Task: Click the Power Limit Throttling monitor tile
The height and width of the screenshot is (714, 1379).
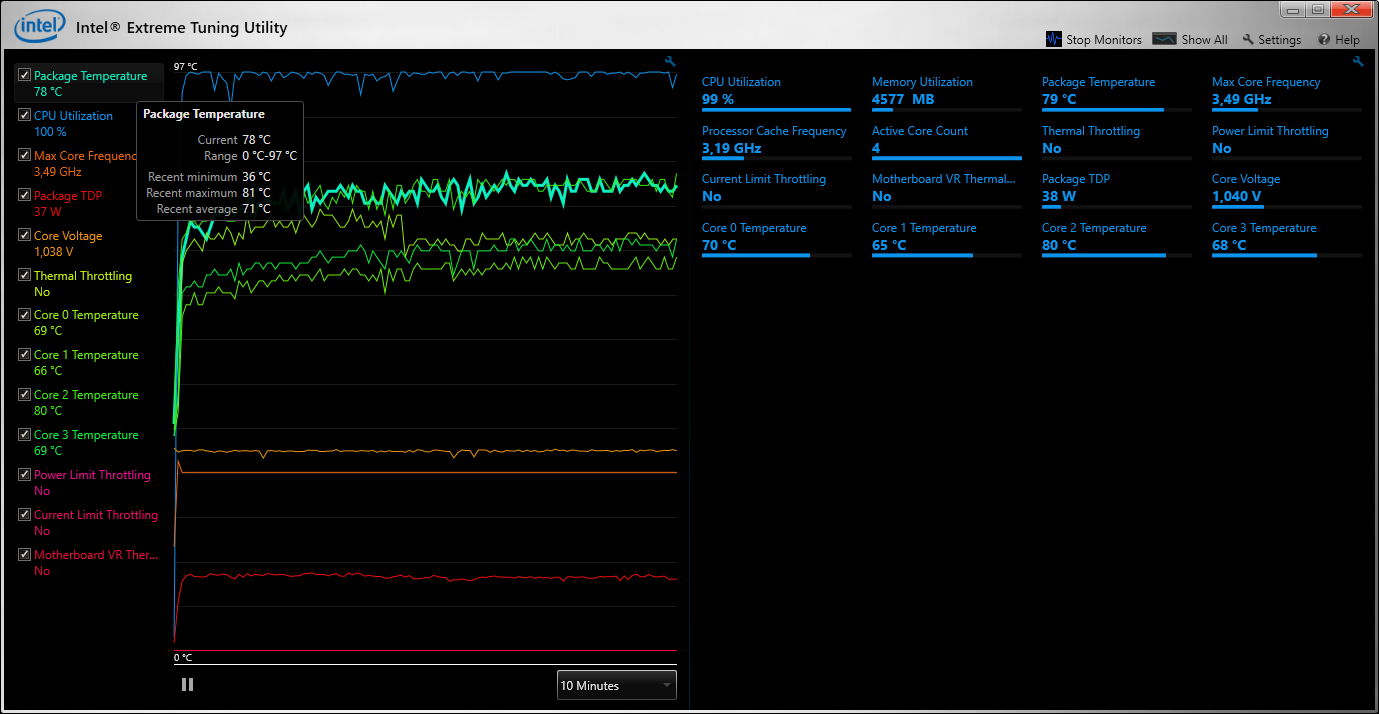Action: point(1287,141)
